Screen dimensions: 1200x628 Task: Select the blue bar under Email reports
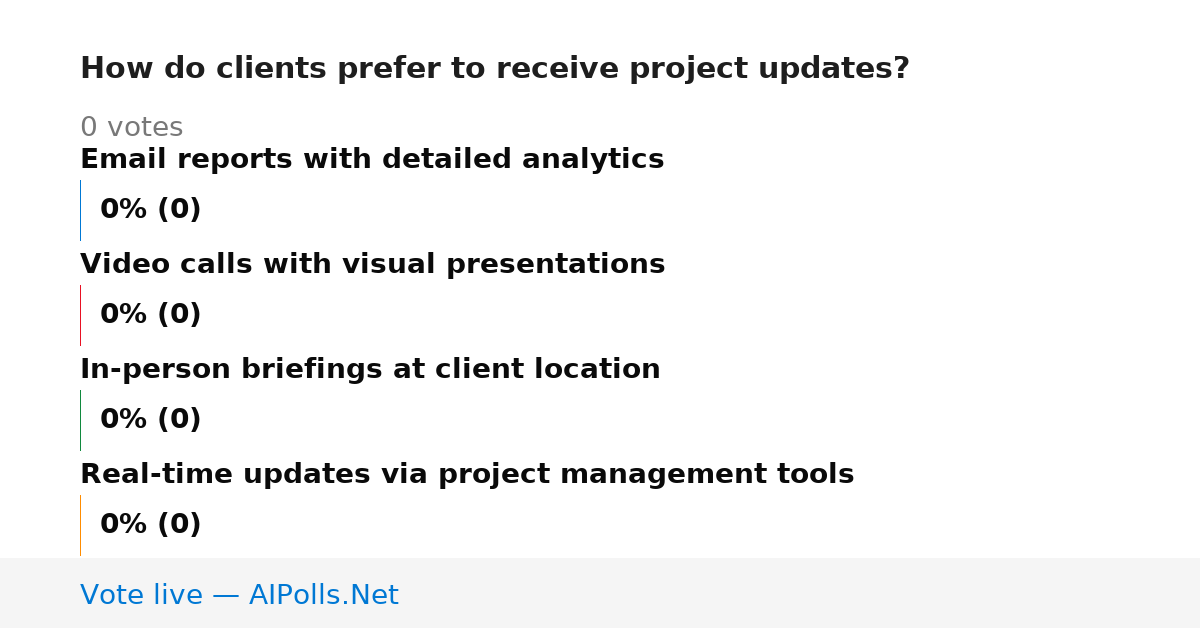80,210
